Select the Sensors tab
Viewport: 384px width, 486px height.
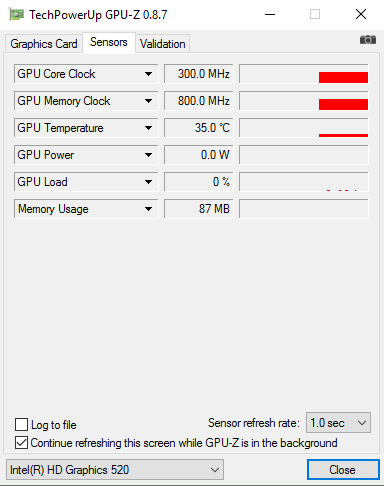click(x=109, y=42)
